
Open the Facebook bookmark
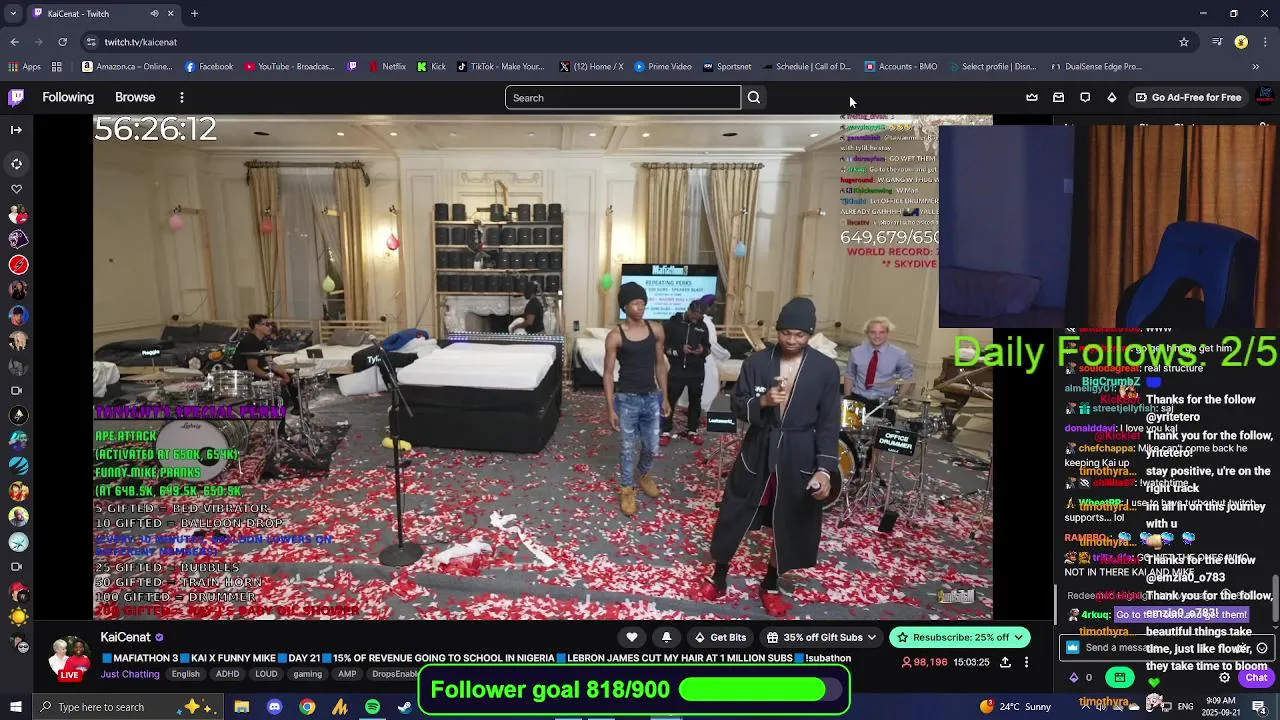point(208,67)
